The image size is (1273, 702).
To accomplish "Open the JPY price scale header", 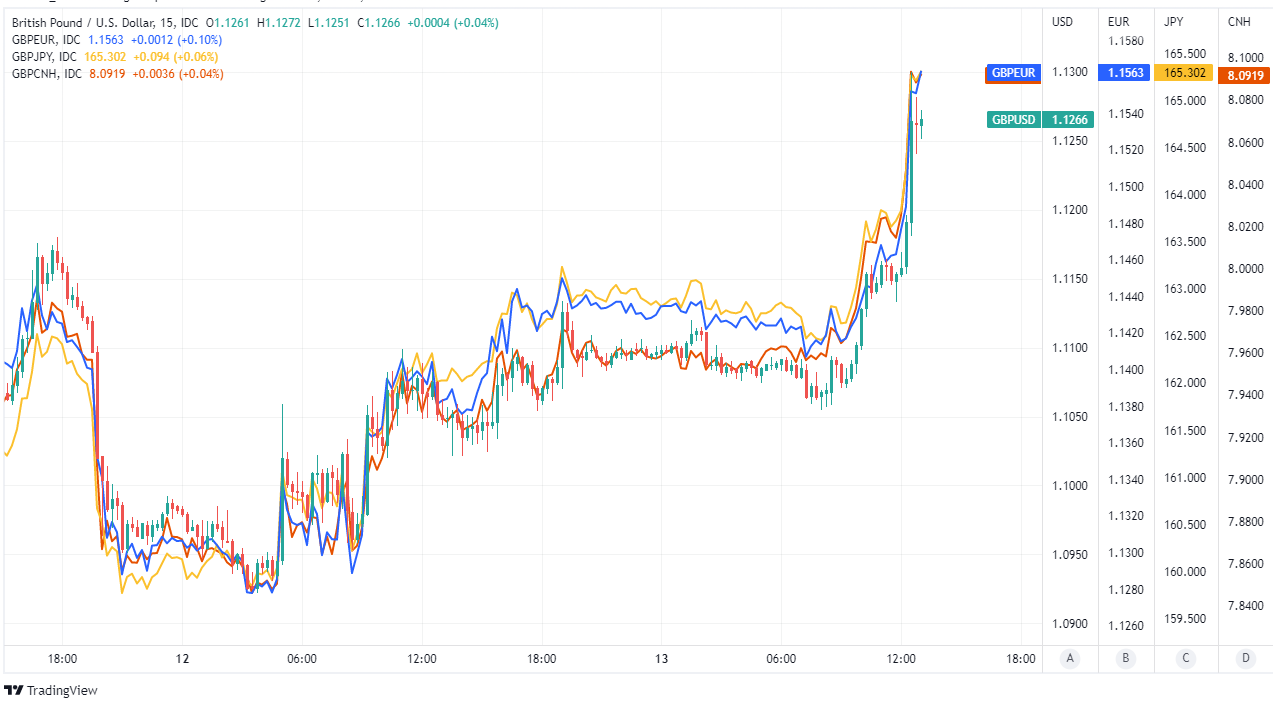I will pos(1174,22).
